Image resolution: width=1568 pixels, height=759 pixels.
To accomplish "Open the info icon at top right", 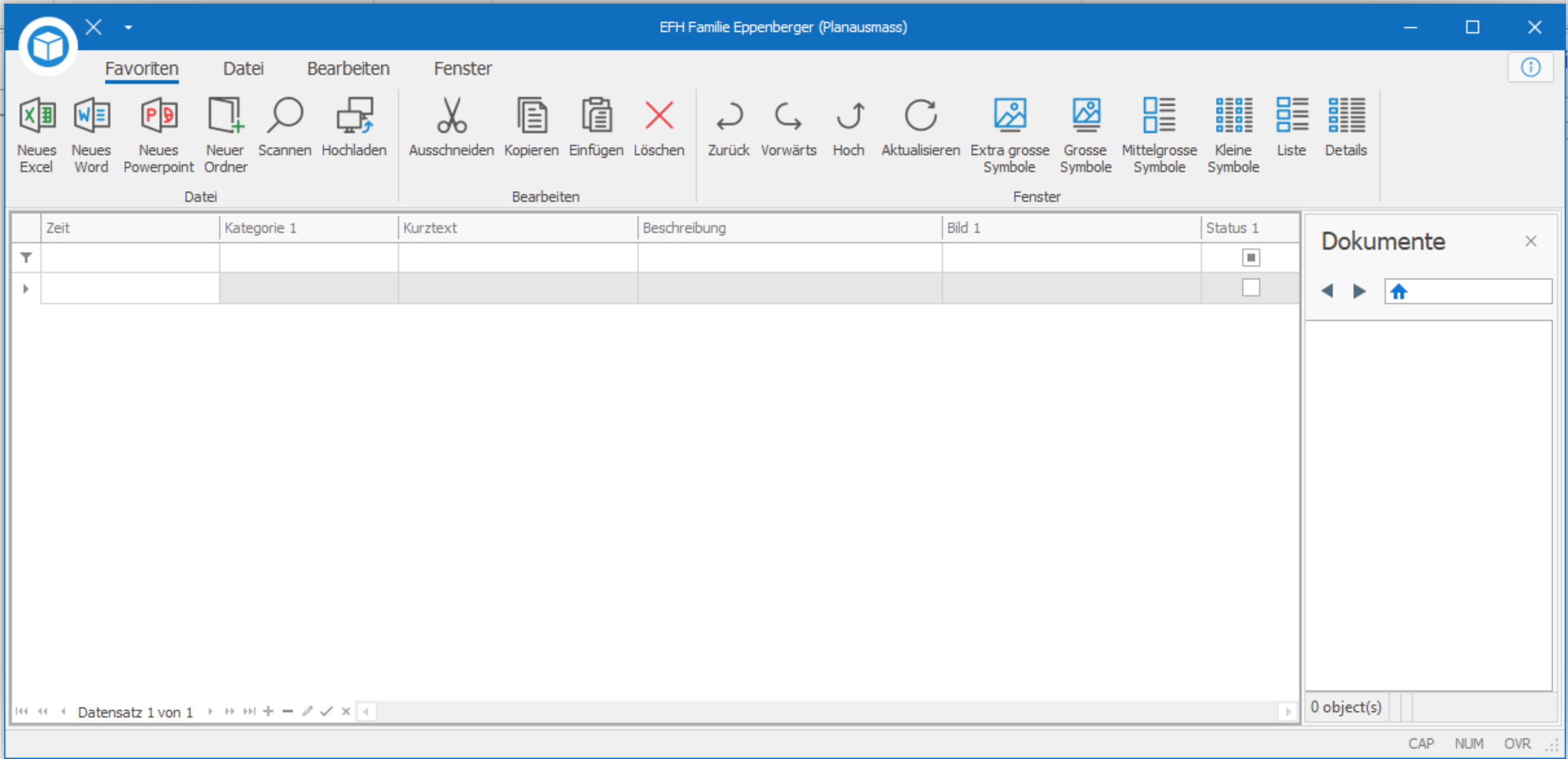I will coord(1530,67).
